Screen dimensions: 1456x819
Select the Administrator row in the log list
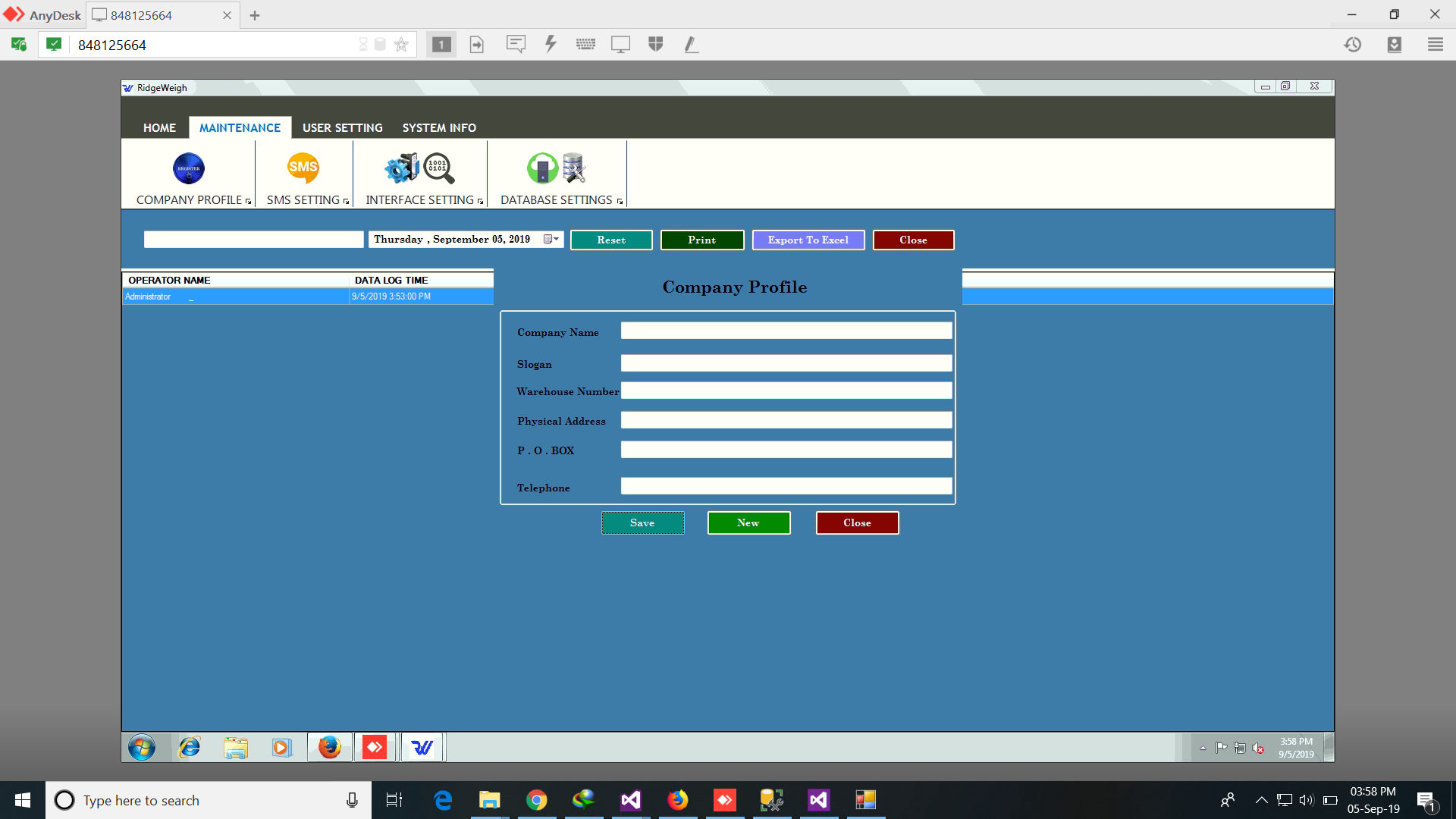pyautogui.click(x=227, y=297)
